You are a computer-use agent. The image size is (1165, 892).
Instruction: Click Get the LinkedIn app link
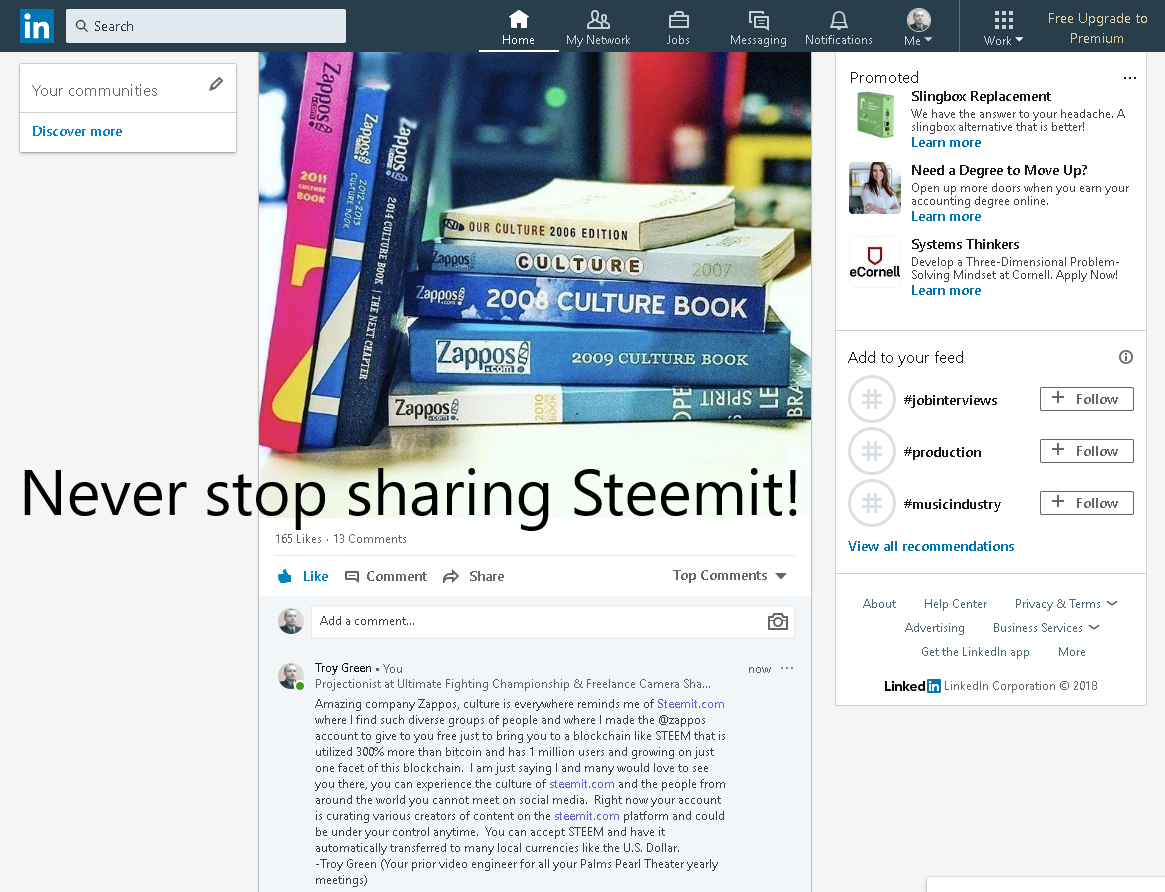pyautogui.click(x=975, y=652)
